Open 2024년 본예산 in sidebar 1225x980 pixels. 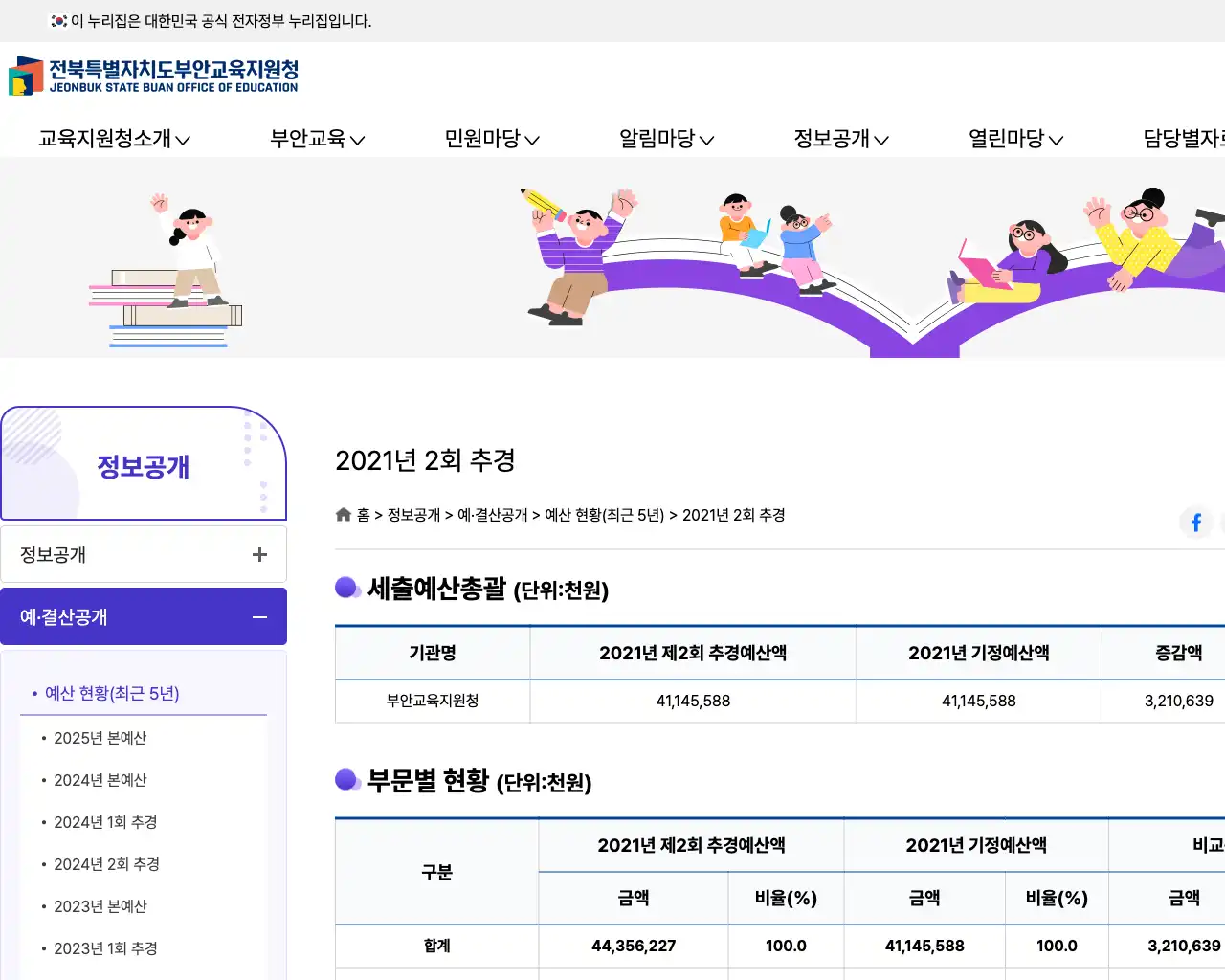100,780
